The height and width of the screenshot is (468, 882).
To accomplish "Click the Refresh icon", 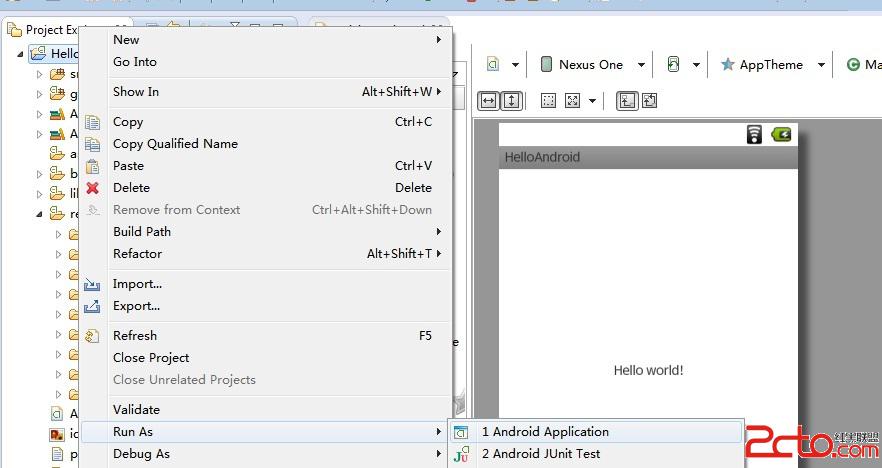I will point(92,336).
